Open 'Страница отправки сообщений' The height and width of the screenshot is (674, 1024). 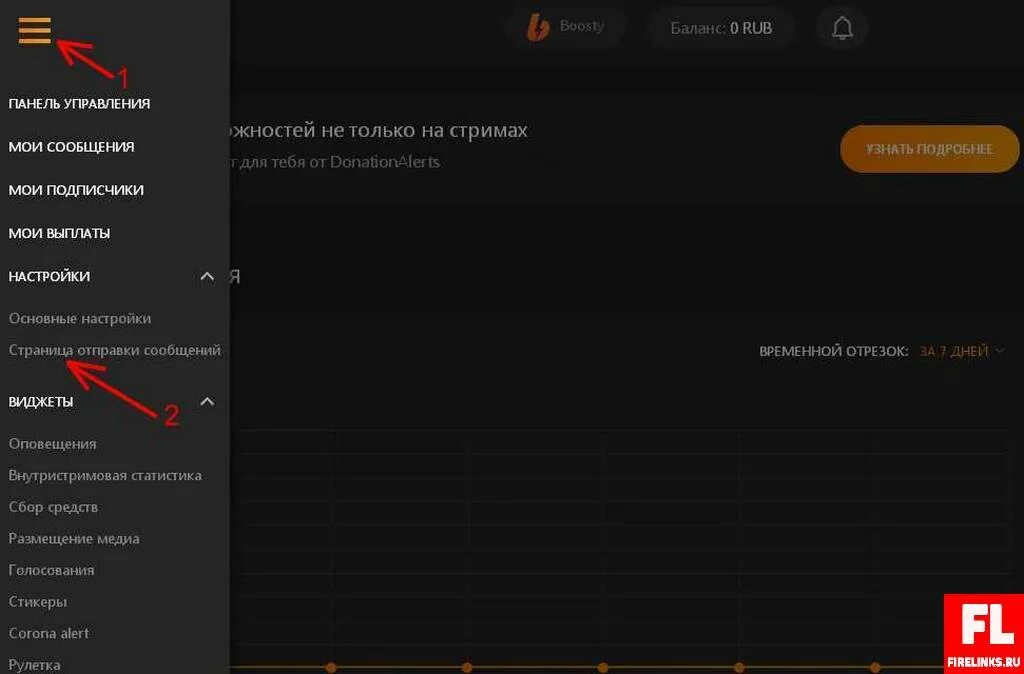114,350
